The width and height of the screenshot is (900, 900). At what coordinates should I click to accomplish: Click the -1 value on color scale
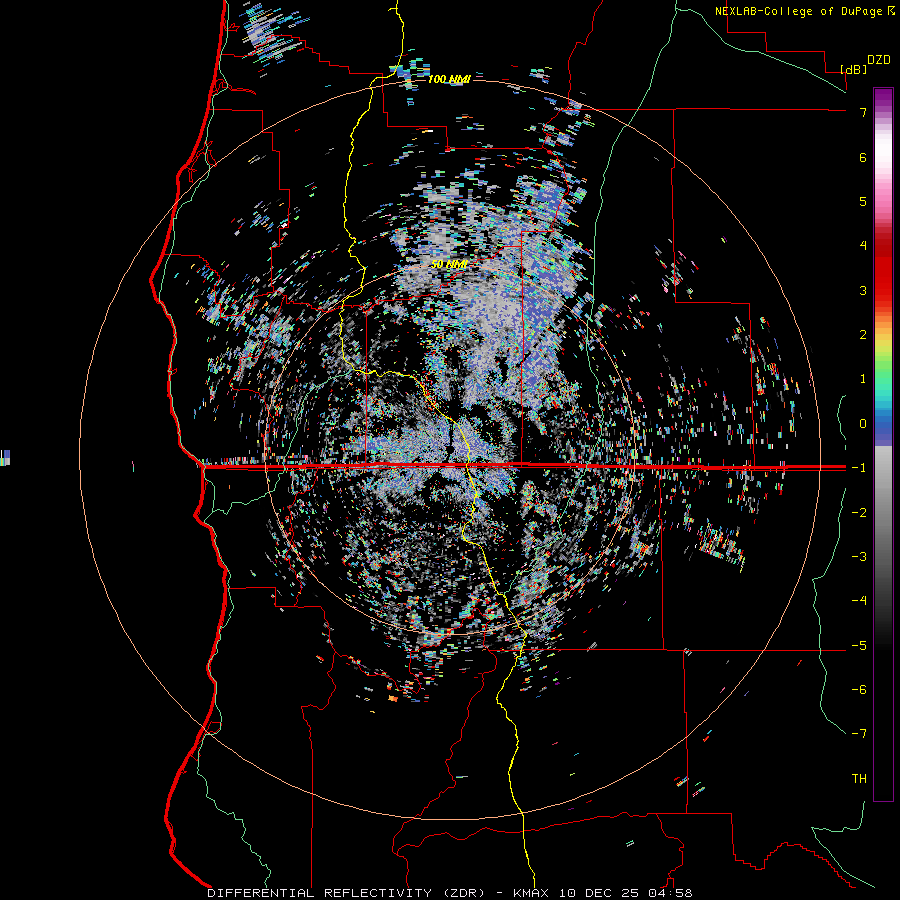(x=859, y=468)
